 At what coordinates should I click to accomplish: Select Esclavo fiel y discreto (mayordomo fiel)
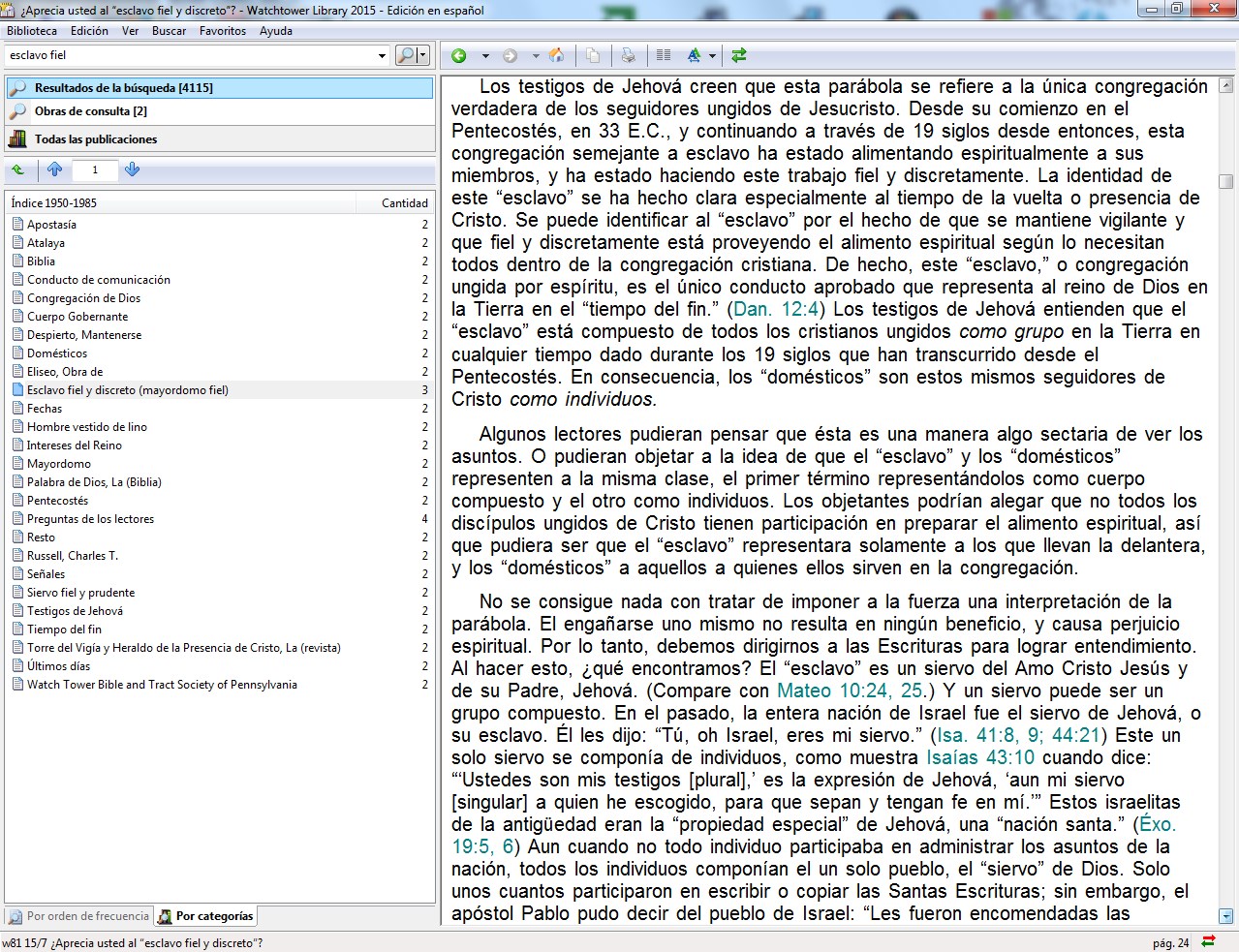coord(220,390)
